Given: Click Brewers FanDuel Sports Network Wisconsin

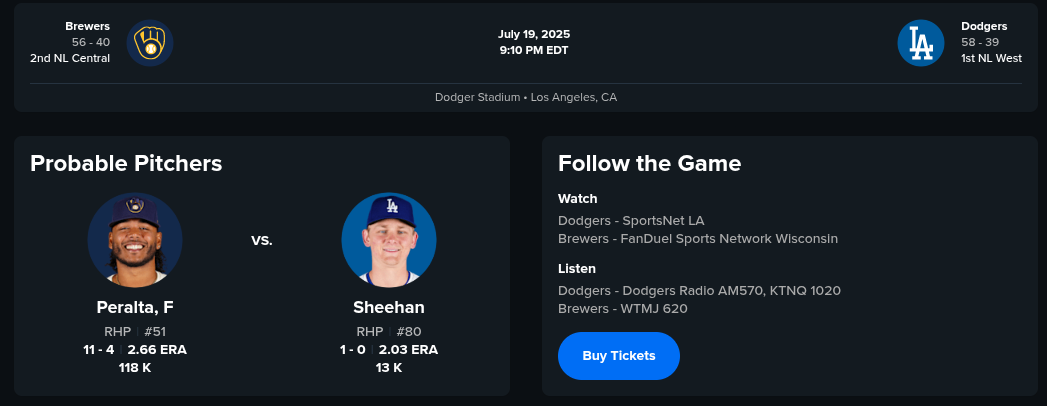Looking at the screenshot, I should coord(697,239).
